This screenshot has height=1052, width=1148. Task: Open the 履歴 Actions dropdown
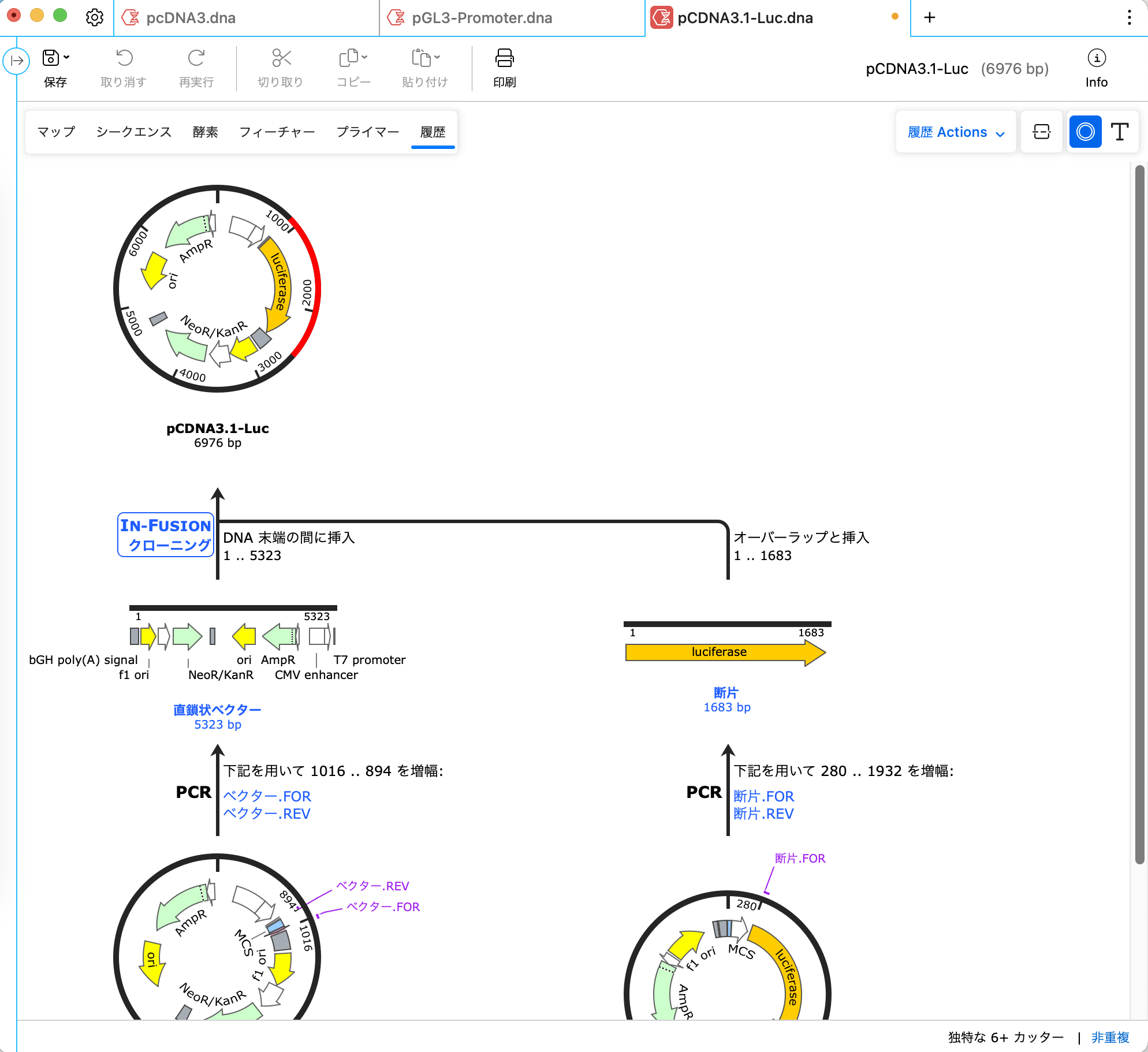pyautogui.click(x=955, y=132)
